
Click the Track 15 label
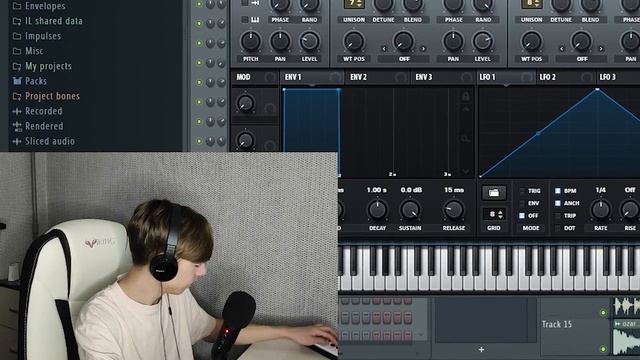(557, 324)
